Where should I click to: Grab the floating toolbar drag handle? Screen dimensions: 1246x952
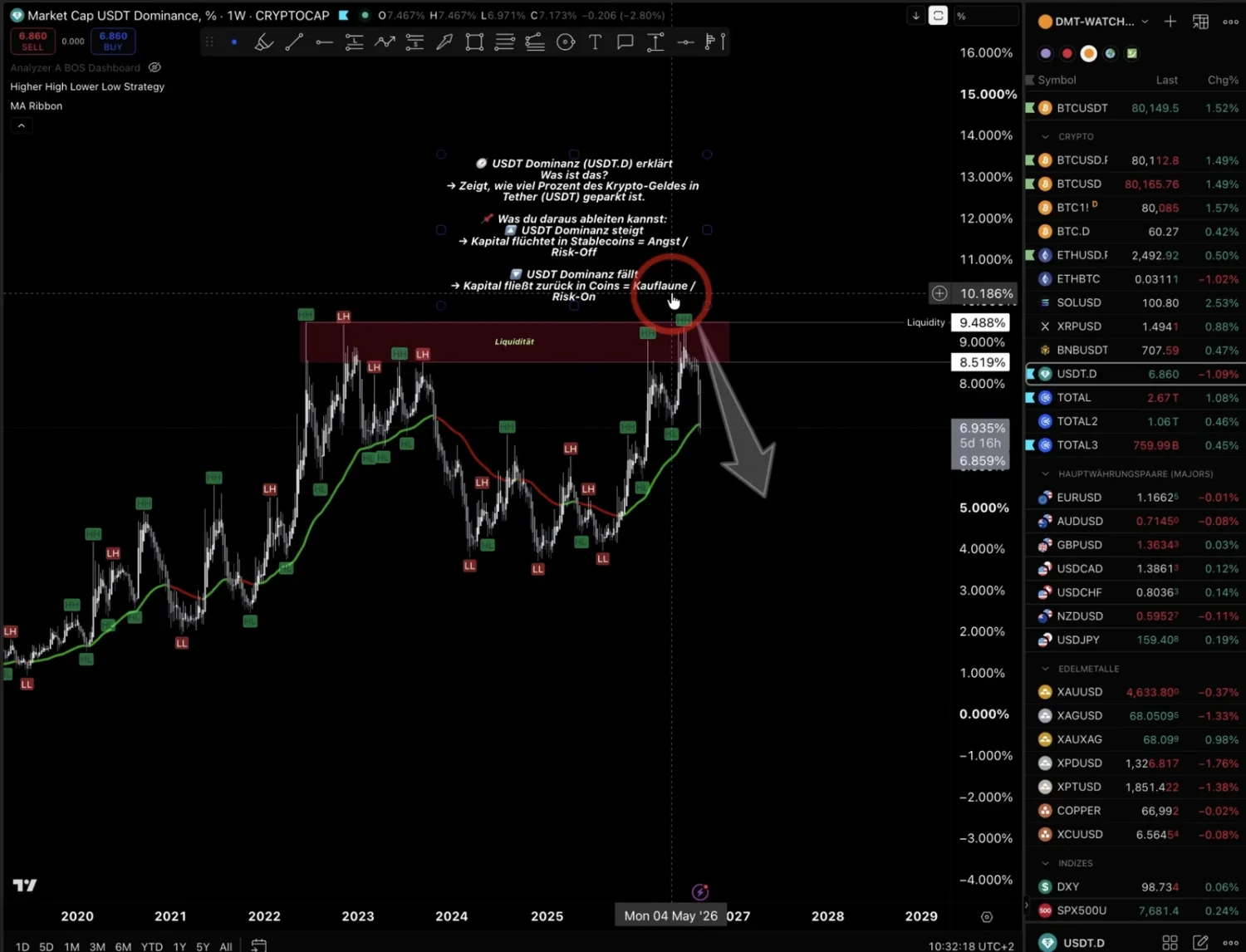click(209, 42)
